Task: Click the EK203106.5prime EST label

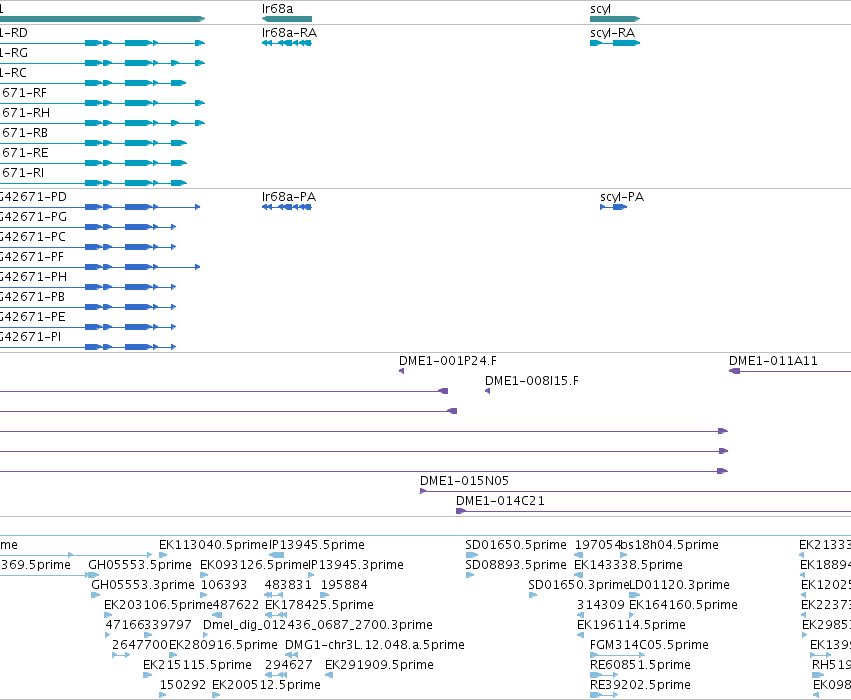Action: tap(158, 605)
